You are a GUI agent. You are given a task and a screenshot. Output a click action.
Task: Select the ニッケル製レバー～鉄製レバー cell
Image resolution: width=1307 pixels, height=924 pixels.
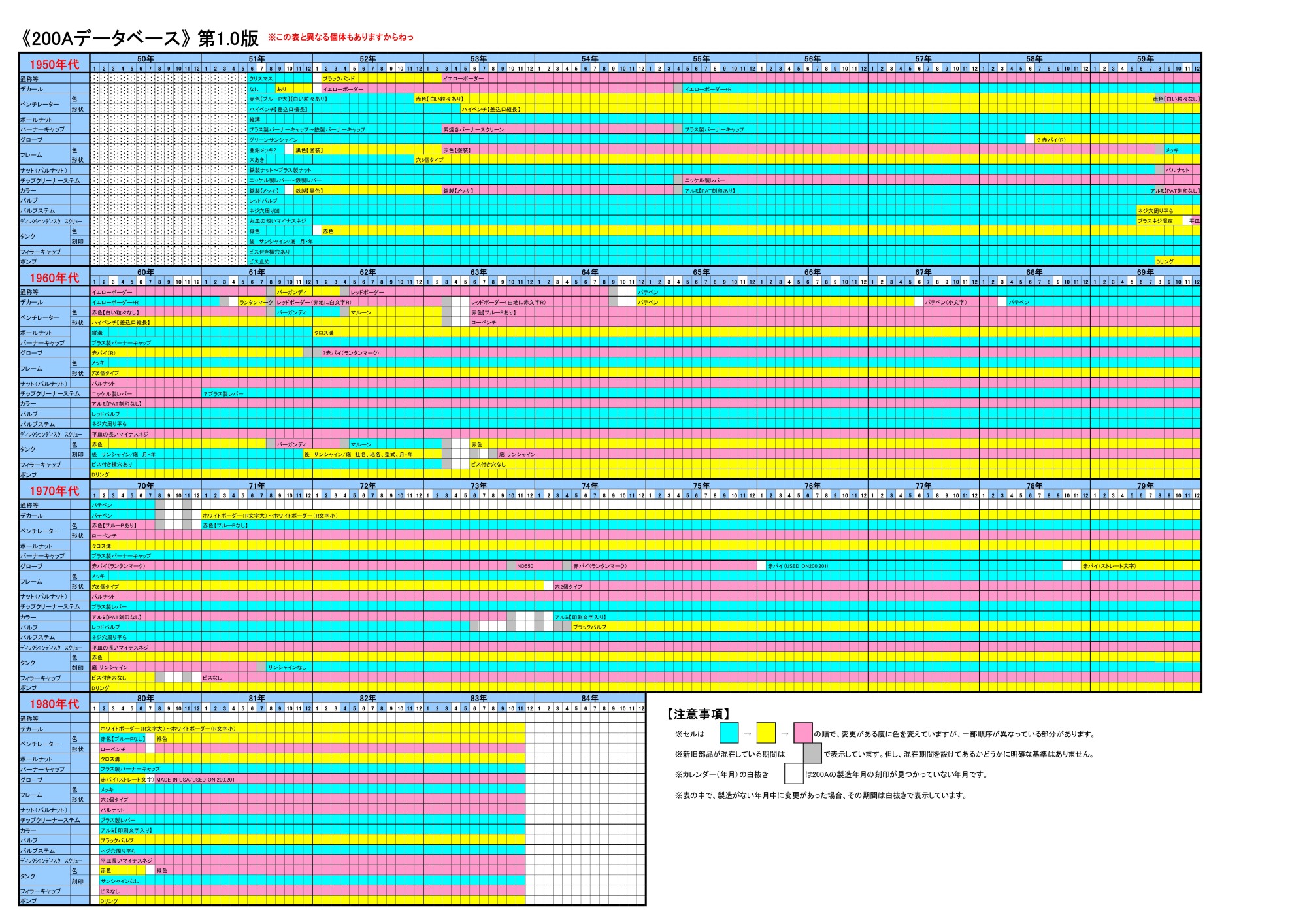coord(285,180)
